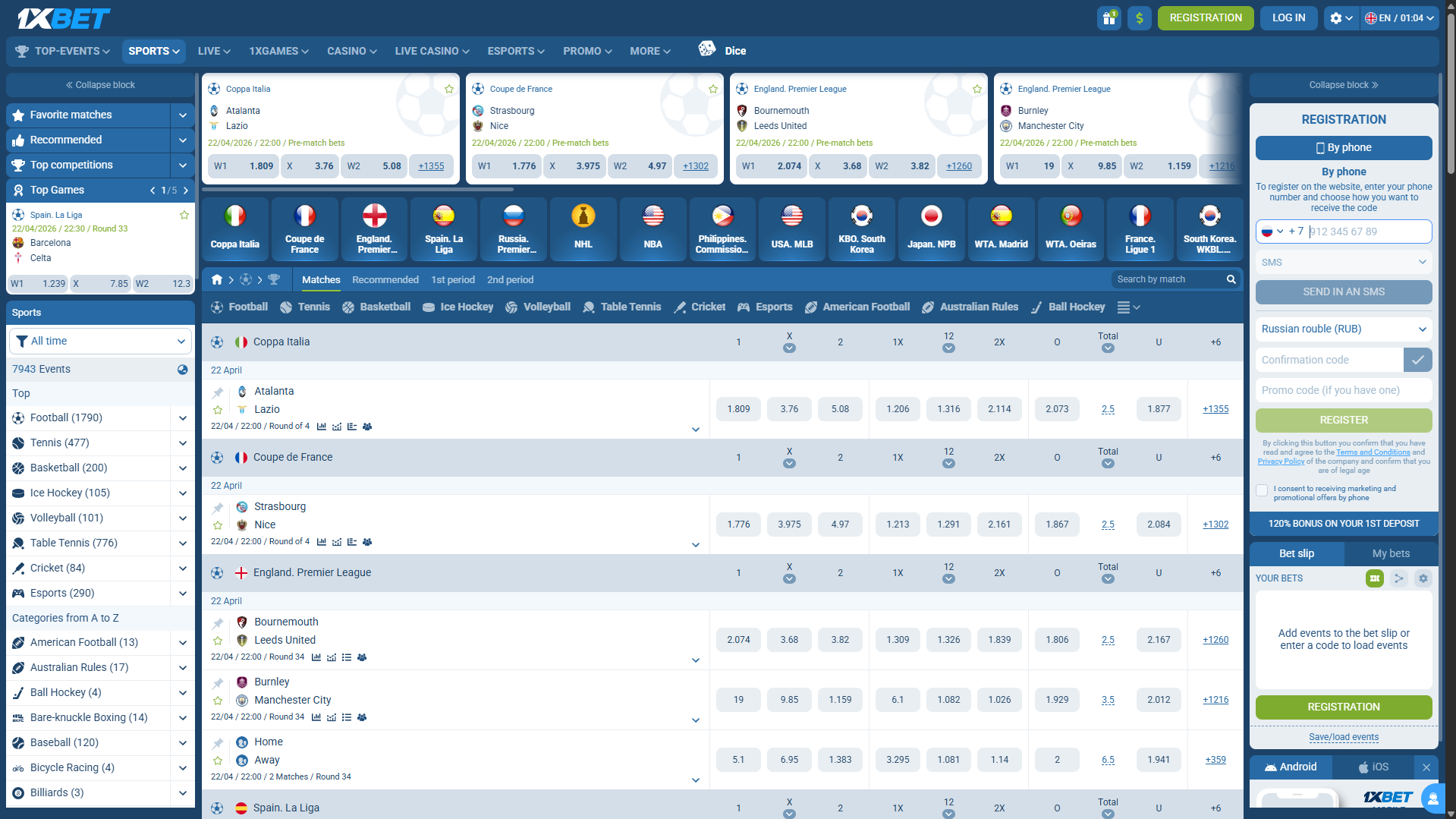Viewport: 1456px width, 819px height.
Task: Favorite the Atalanta match row star
Action: [218, 410]
